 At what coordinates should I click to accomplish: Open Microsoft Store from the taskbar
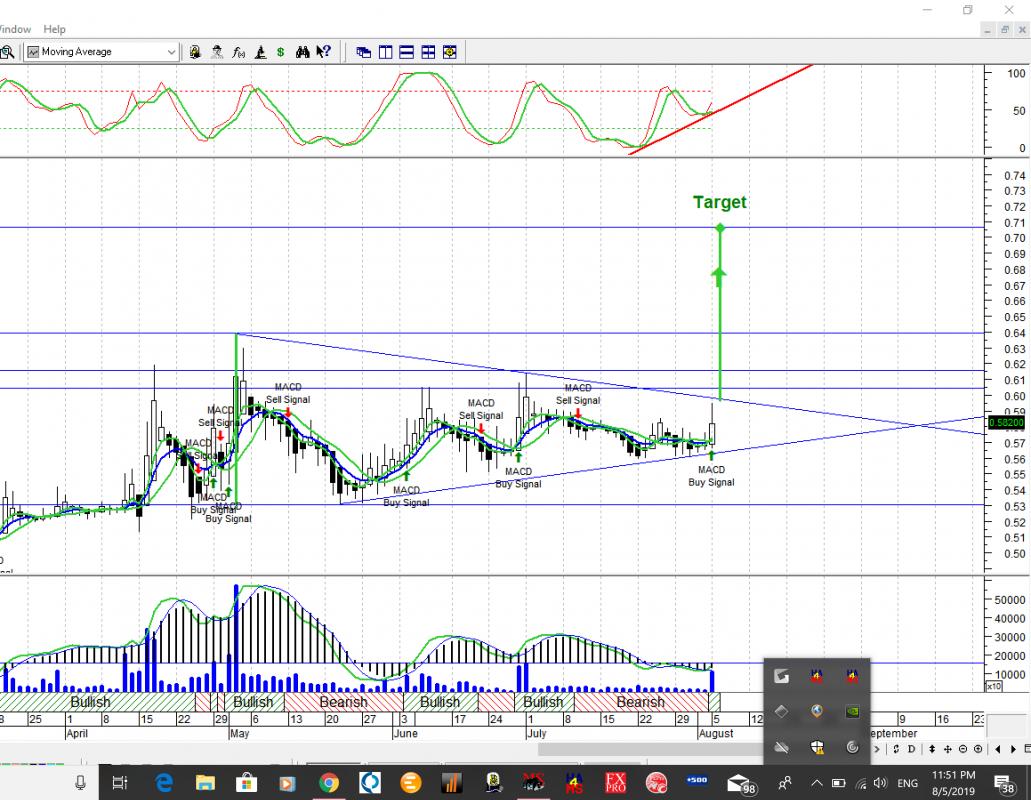tap(247, 782)
